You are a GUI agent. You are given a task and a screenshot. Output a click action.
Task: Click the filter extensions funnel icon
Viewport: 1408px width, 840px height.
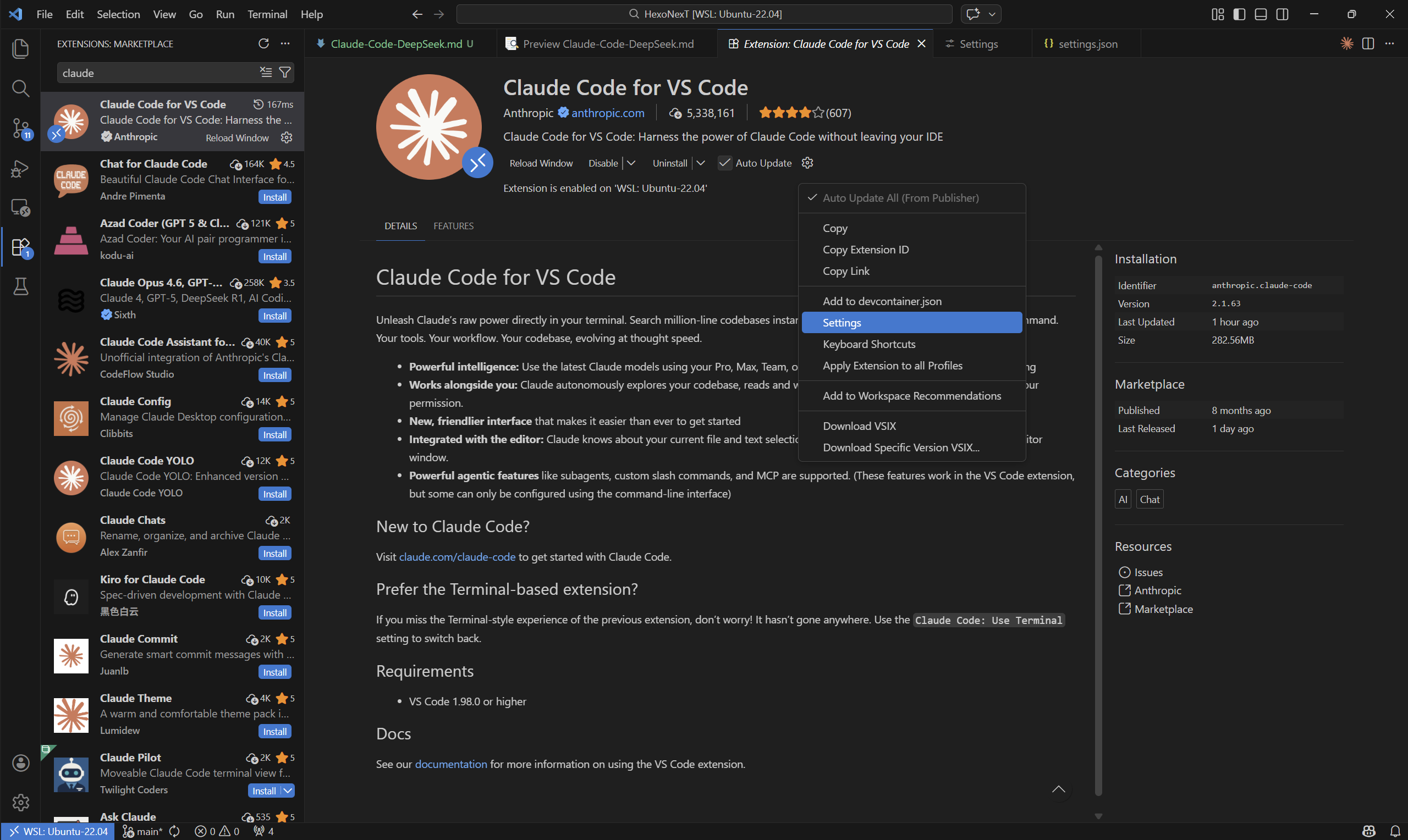coord(285,73)
